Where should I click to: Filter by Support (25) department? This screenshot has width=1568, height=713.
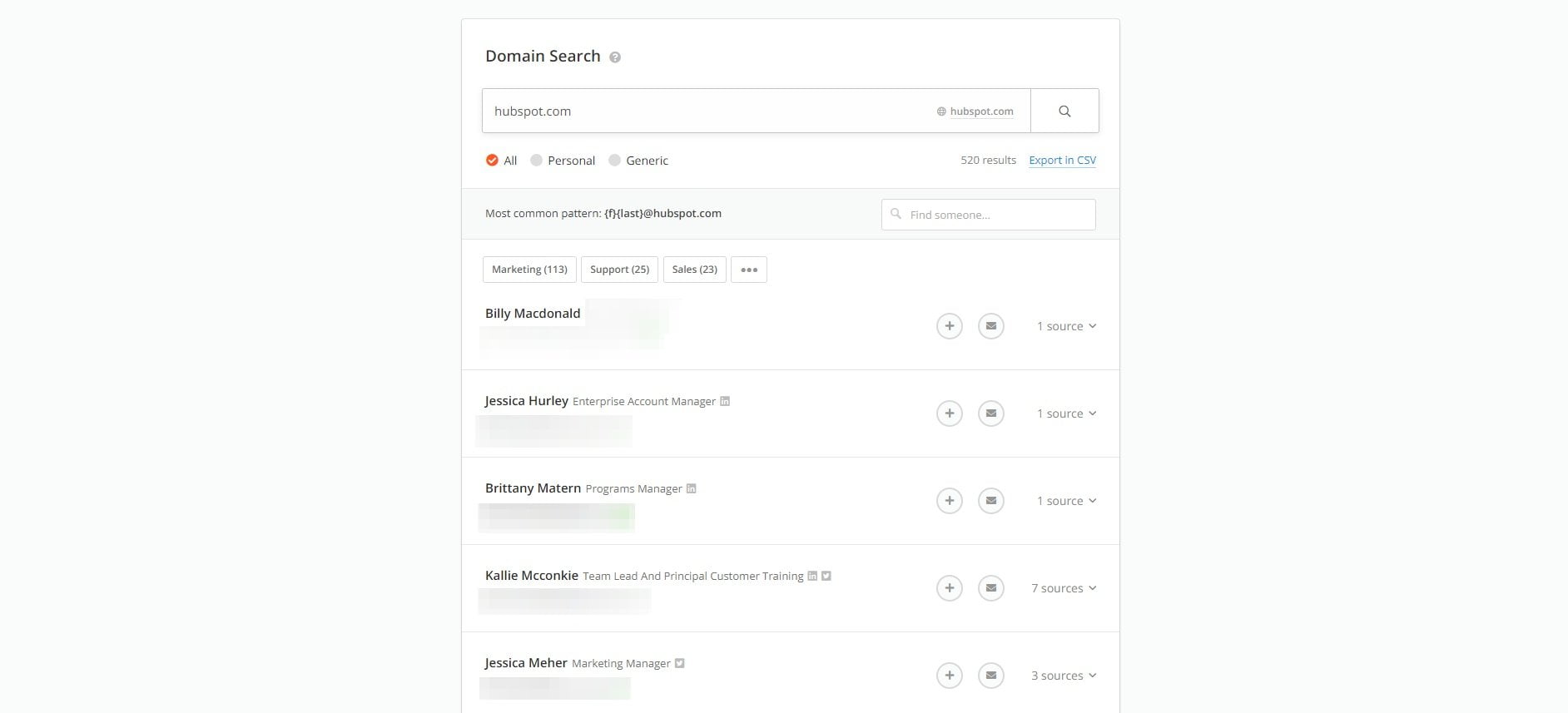click(619, 270)
